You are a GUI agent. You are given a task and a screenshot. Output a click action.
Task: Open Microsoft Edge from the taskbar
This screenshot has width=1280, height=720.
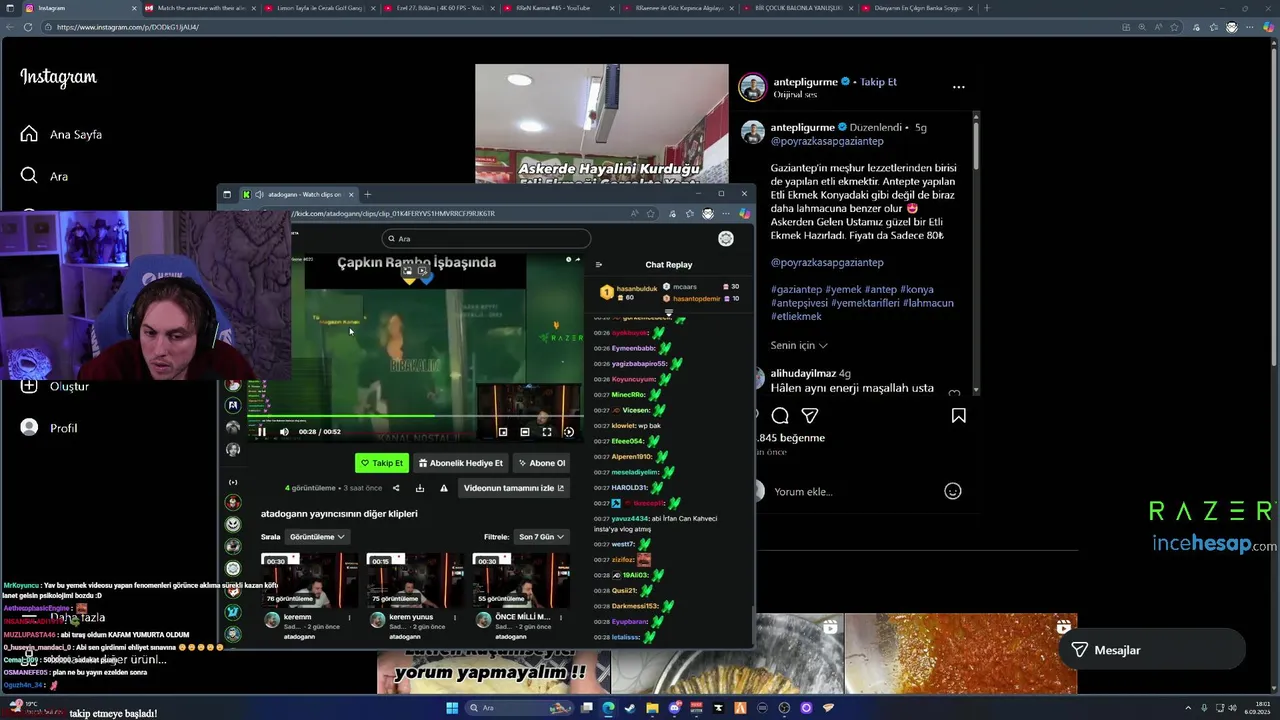[608, 708]
